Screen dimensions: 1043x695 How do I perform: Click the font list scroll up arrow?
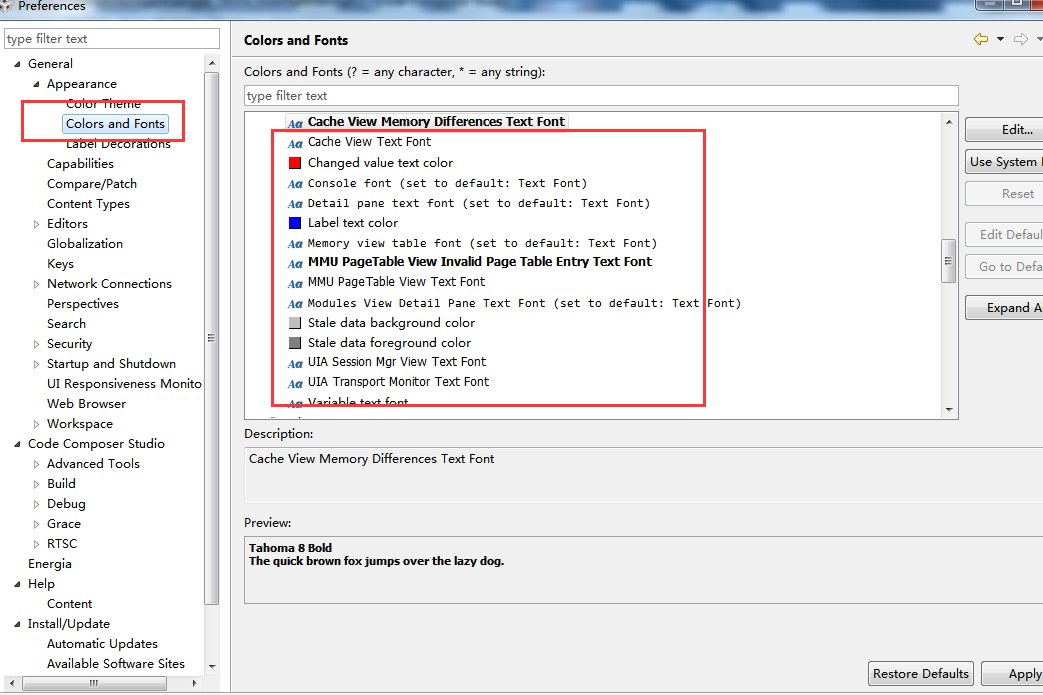949,122
